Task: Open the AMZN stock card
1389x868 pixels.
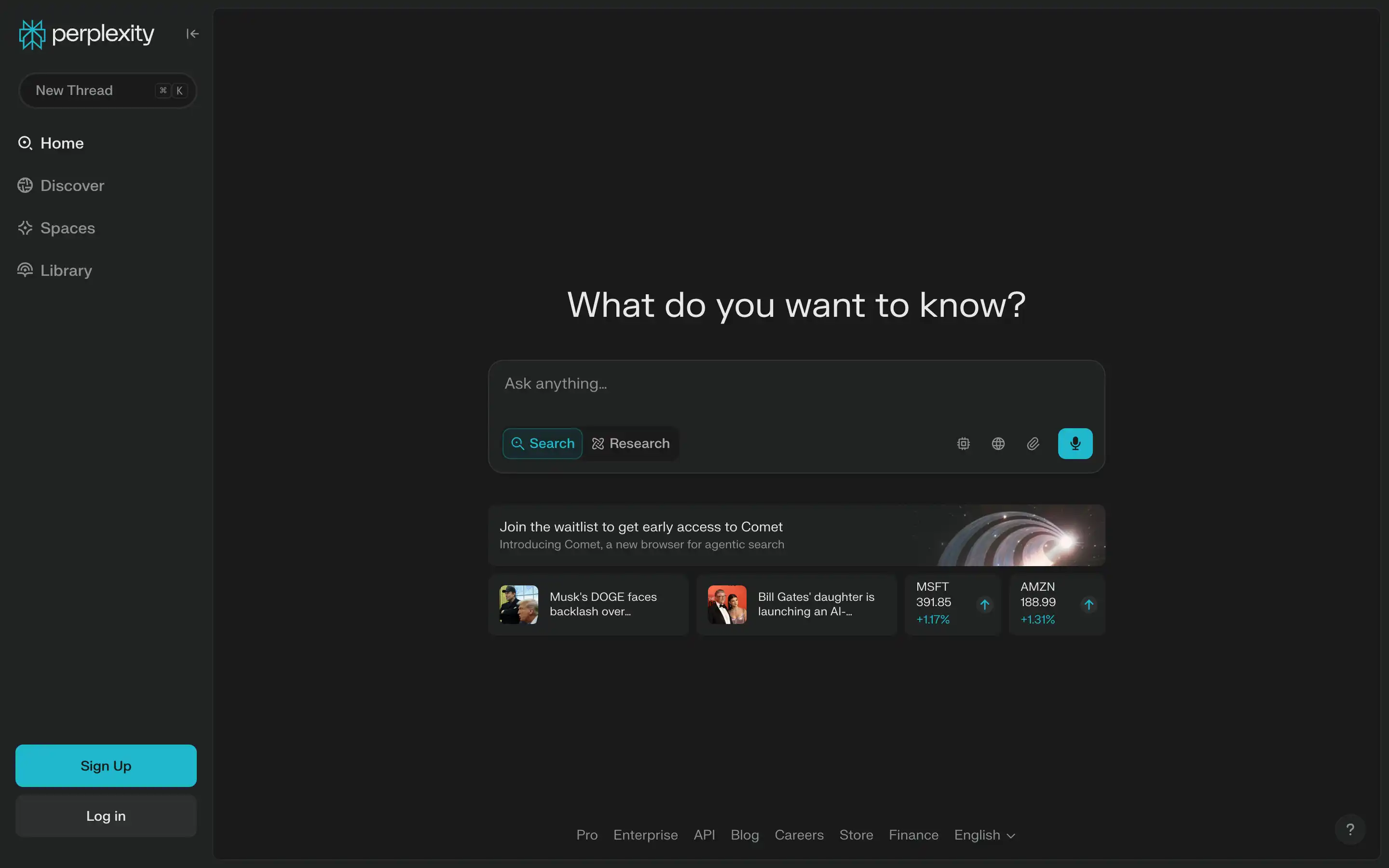Action: click(x=1057, y=605)
